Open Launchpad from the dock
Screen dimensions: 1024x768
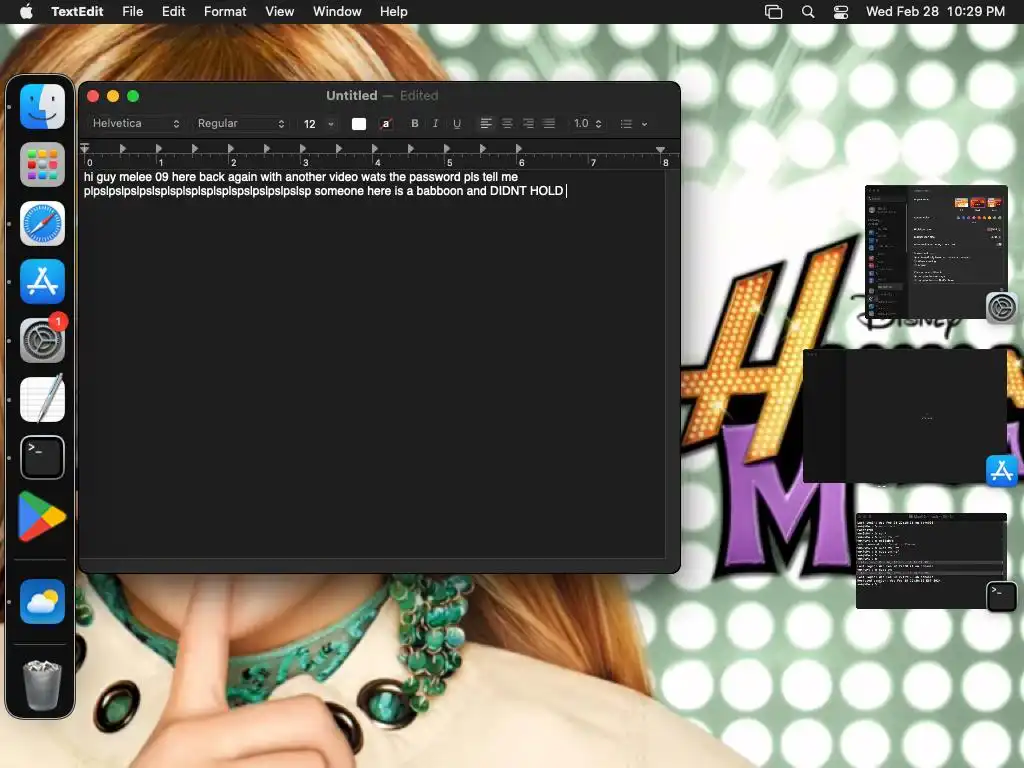point(42,165)
